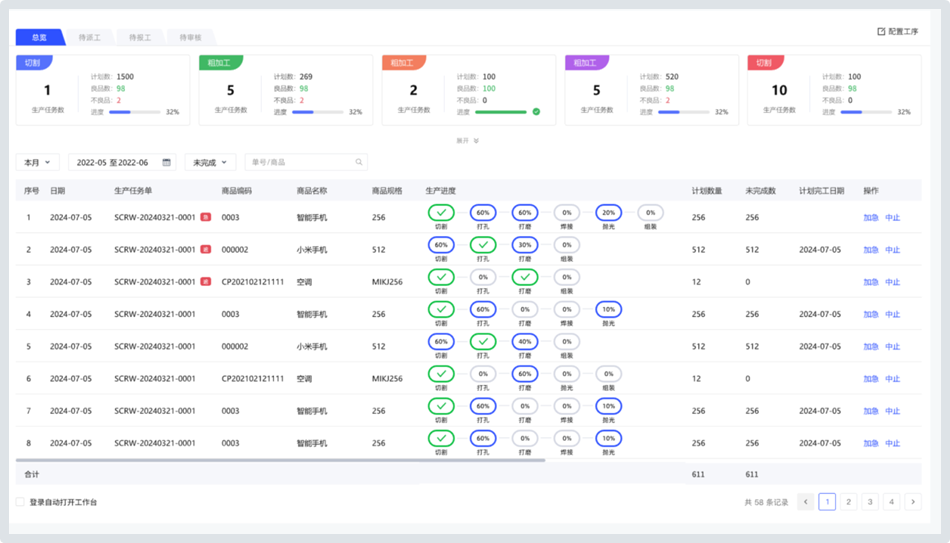Open the calendar icon in date range
This screenshot has width=950, height=543.
[x=166, y=162]
